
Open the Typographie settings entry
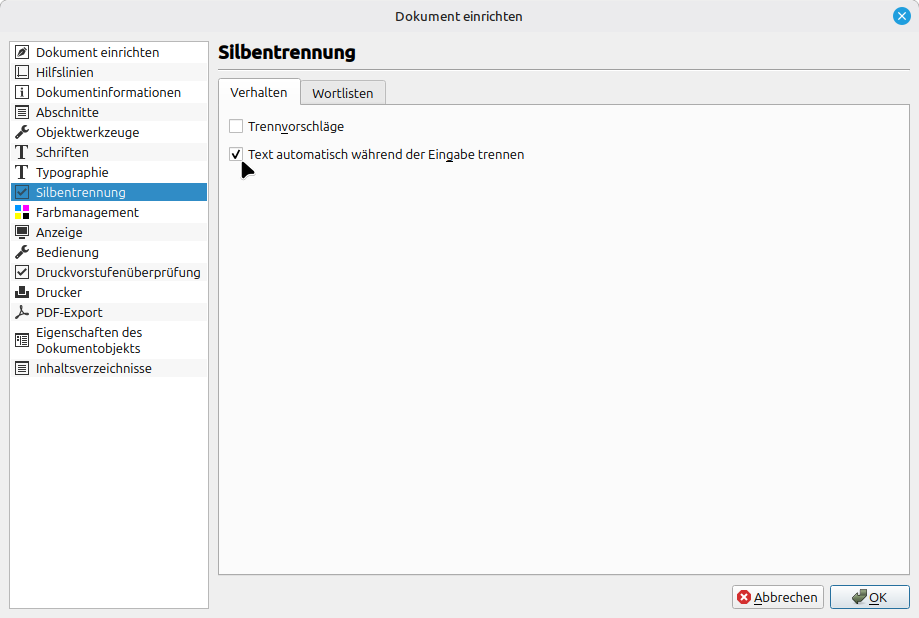(72, 172)
